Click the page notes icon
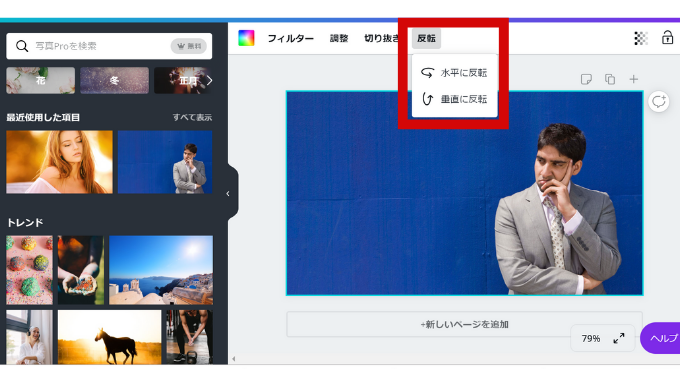Image resolution: width=680 pixels, height=390 pixels. click(586, 79)
